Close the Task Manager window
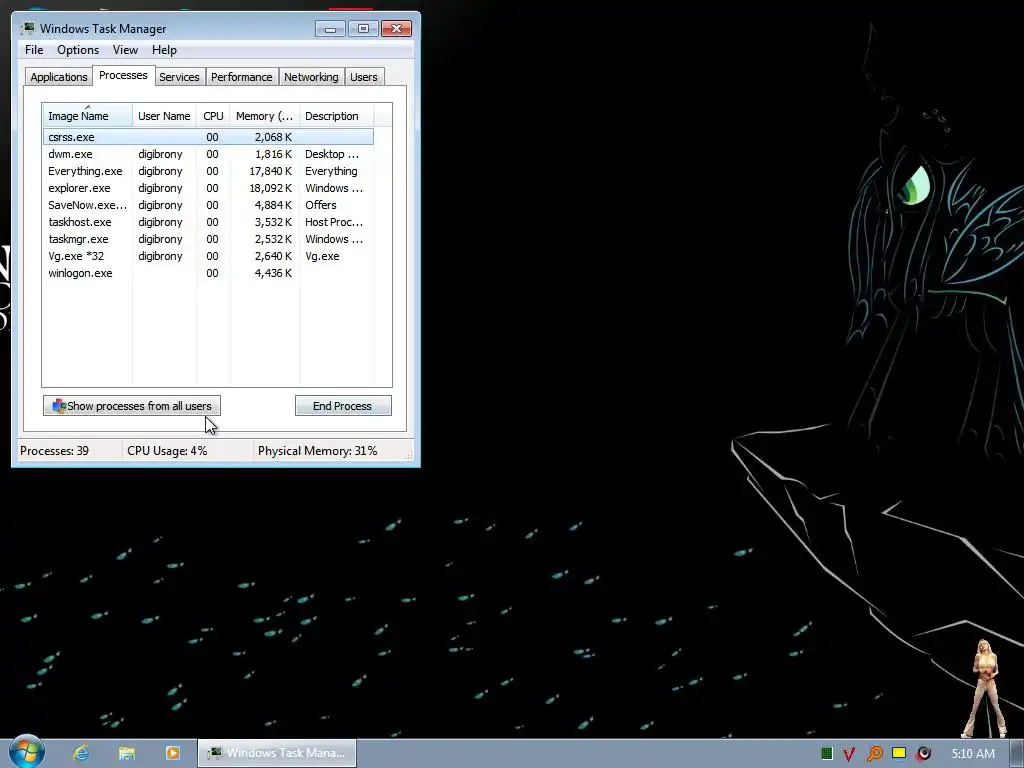Viewport: 1024px width, 768px height. coord(396,29)
